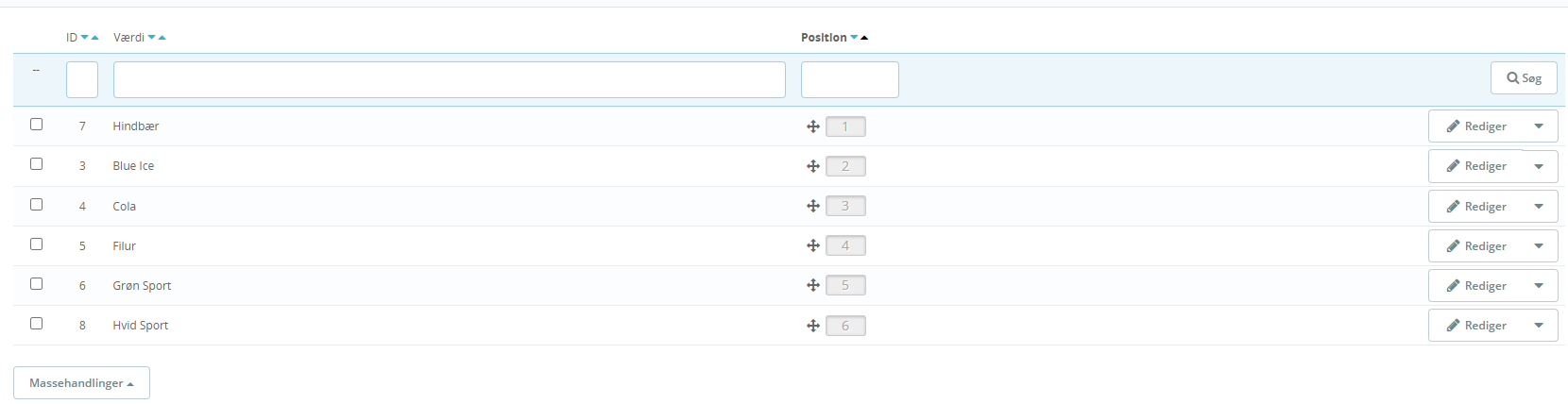Select the Hindbær row checkbox
Screen dimensions: 1568x404
(x=37, y=124)
